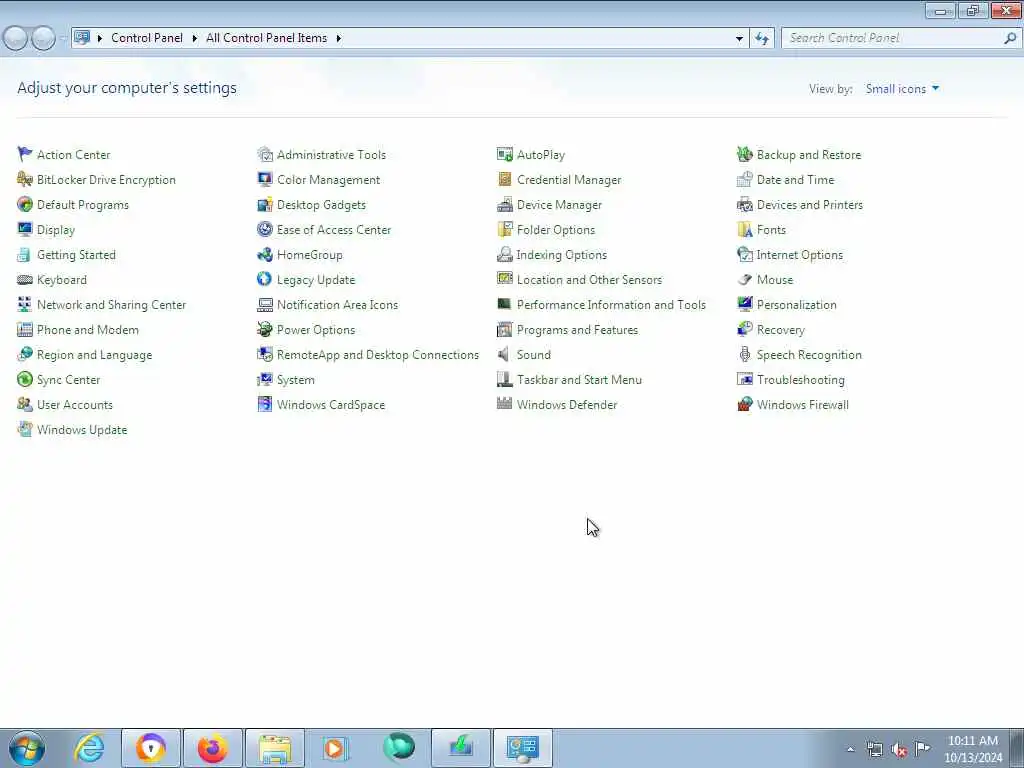Open User Accounts icon

[x=25, y=404]
